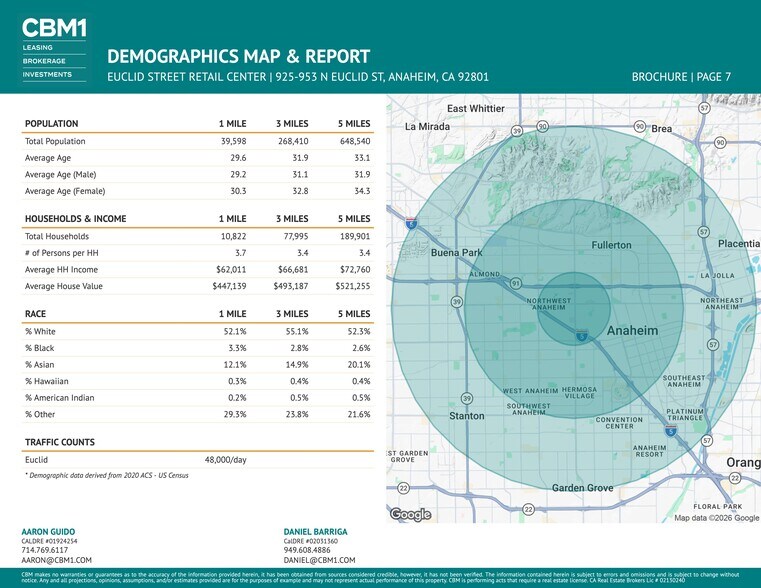Open Aaron's email link AARON@CBM1.COM
Viewport: 761px width, 588px height.
coord(56,560)
